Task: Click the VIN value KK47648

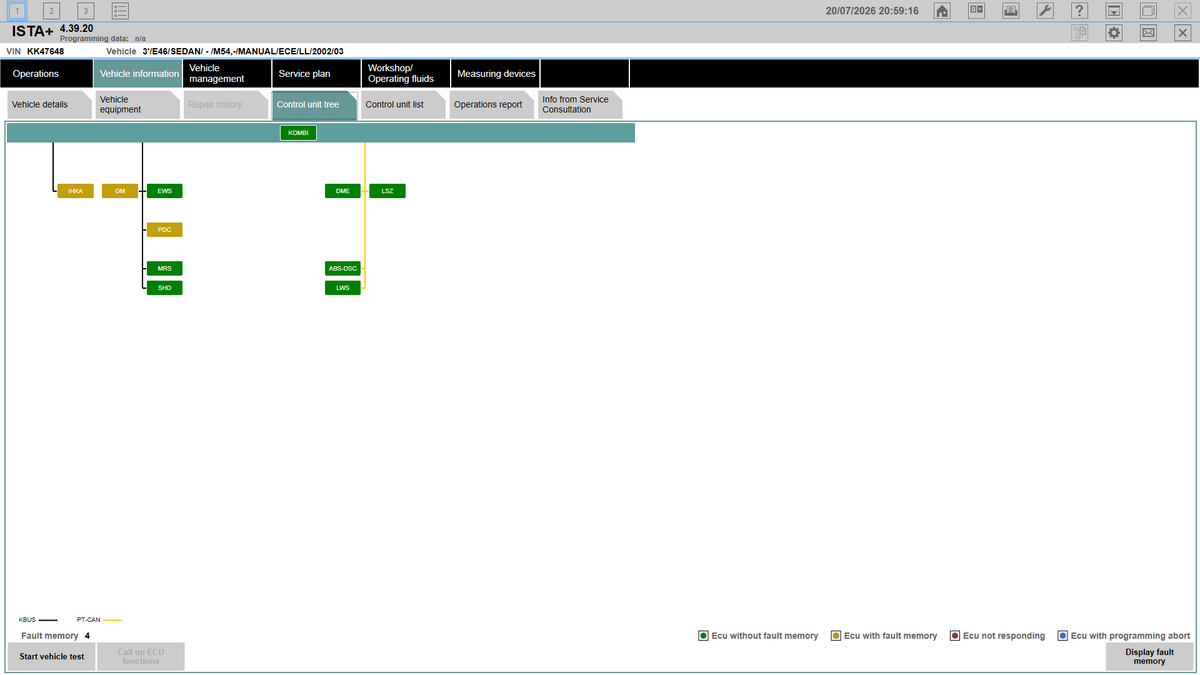Action: pyautogui.click(x=46, y=51)
